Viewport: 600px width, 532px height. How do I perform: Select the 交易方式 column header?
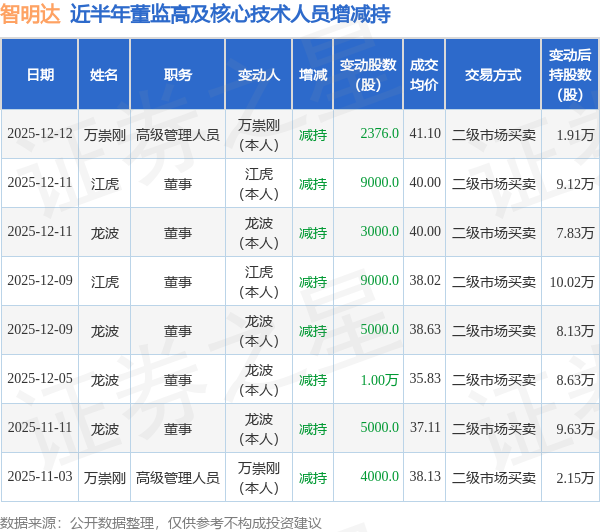click(x=493, y=75)
